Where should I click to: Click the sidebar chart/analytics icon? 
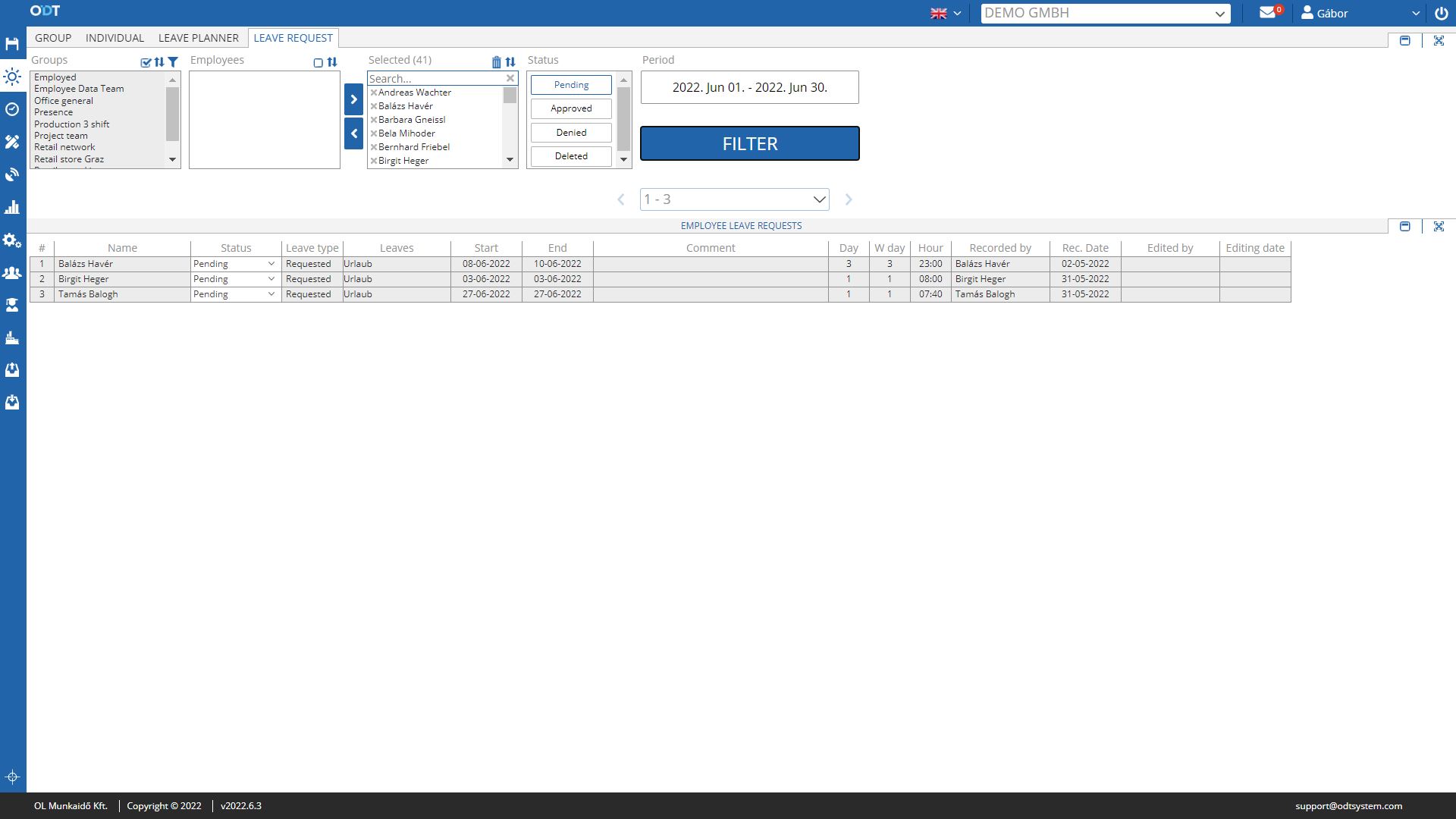[x=13, y=206]
